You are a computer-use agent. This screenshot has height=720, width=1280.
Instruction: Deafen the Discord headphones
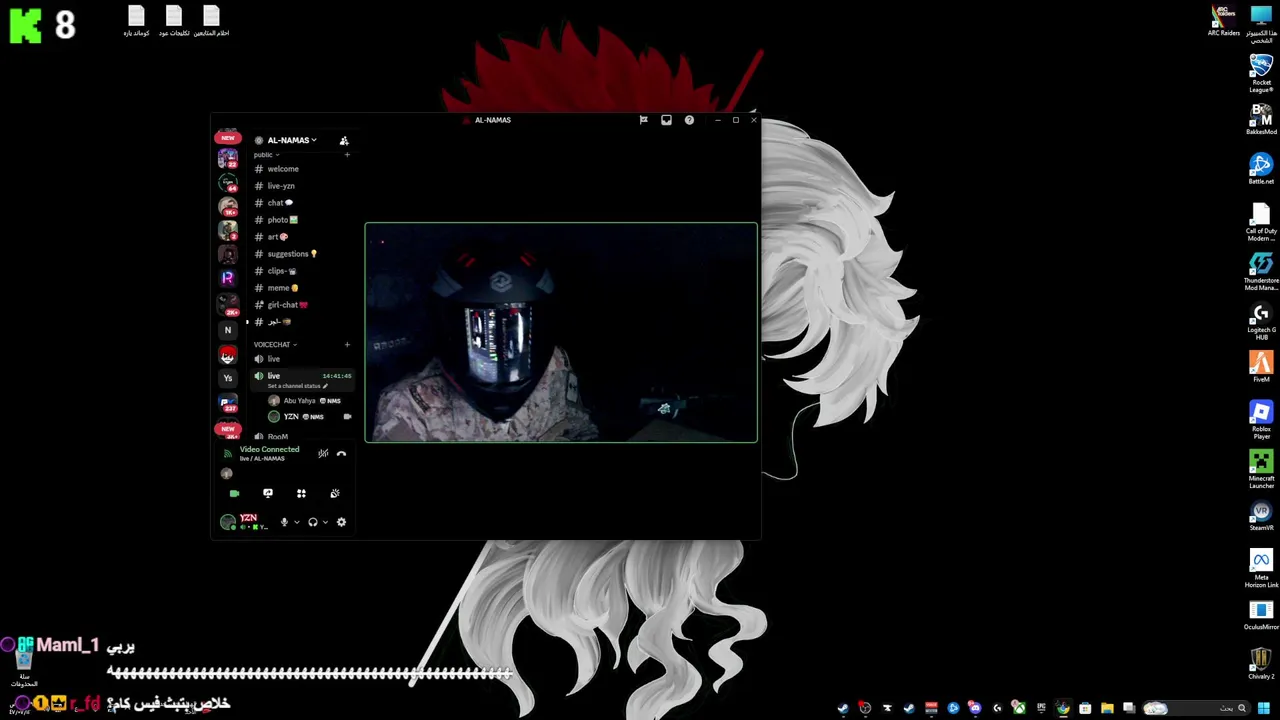click(x=313, y=522)
